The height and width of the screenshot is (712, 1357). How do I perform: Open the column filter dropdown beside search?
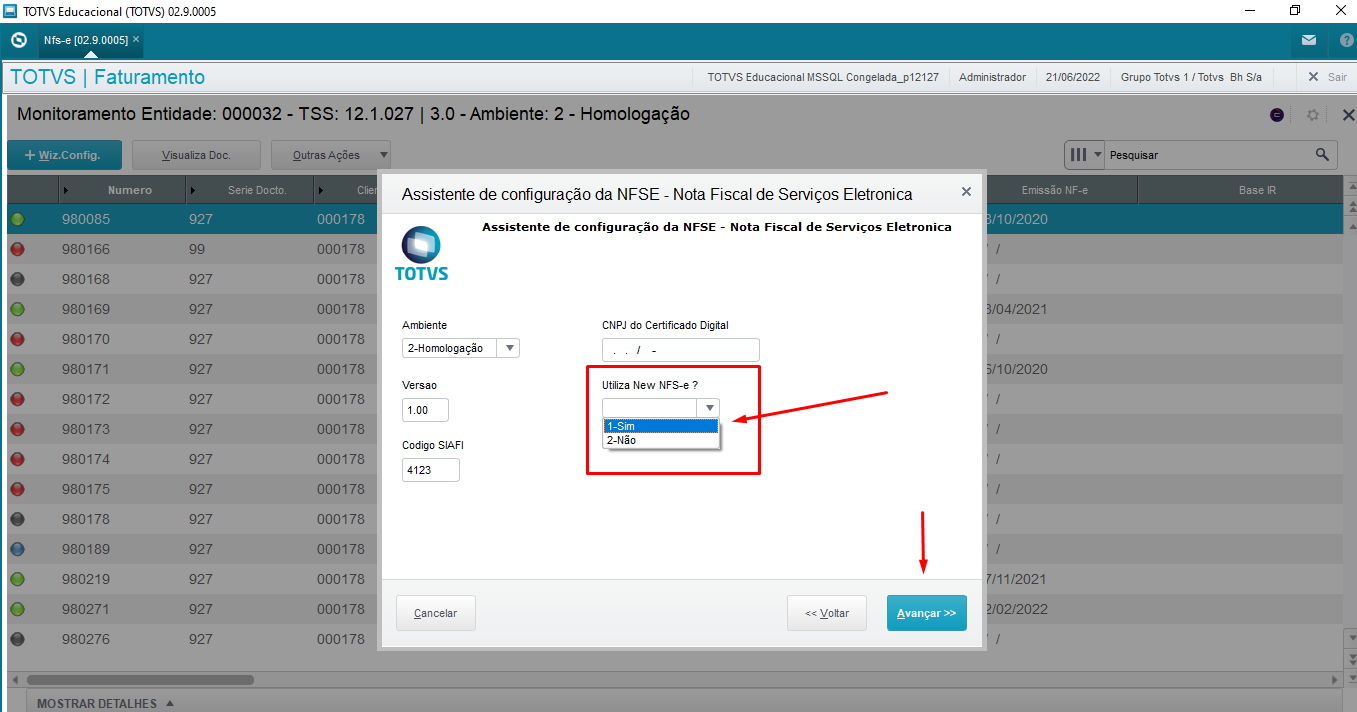[x=1085, y=155]
